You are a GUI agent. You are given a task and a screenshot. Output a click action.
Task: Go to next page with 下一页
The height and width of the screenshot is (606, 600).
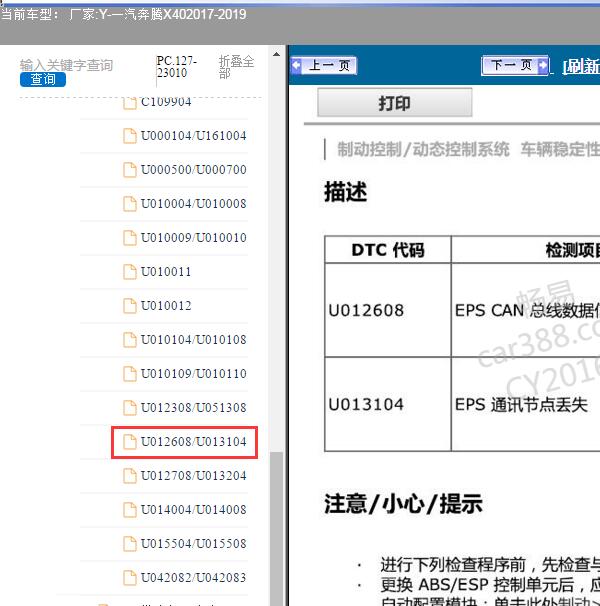click(x=515, y=65)
